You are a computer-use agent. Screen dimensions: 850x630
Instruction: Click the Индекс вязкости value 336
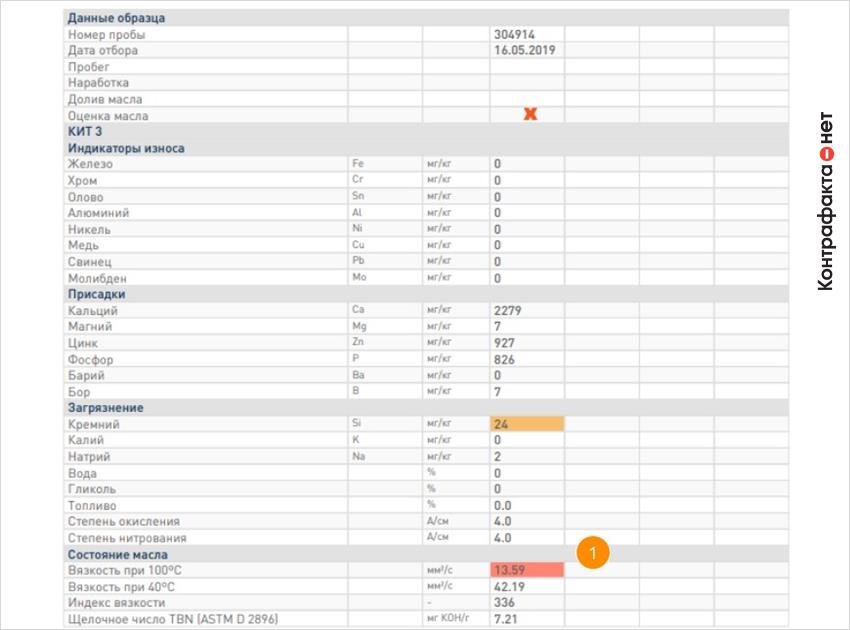504,602
